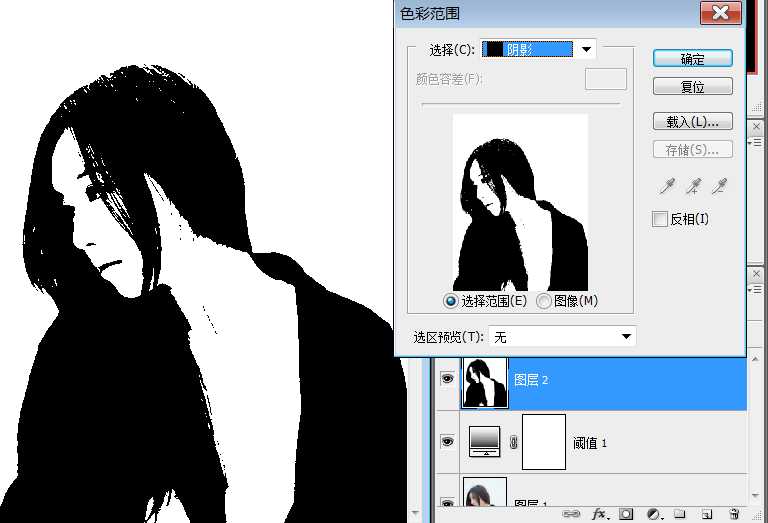Click the 确定 button
768x523 pixels.
click(x=693, y=59)
